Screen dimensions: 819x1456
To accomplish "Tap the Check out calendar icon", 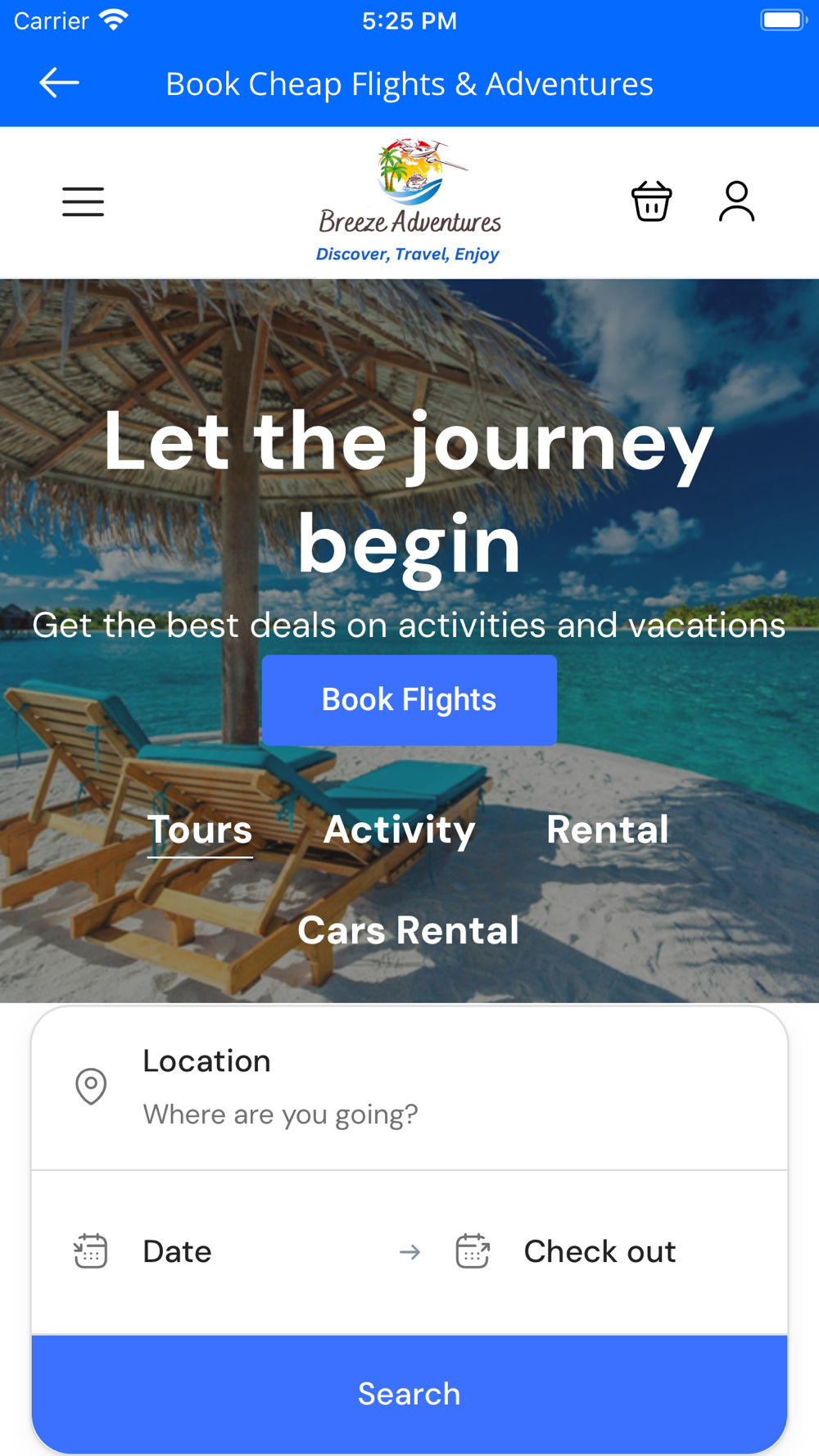I will pos(473,1251).
